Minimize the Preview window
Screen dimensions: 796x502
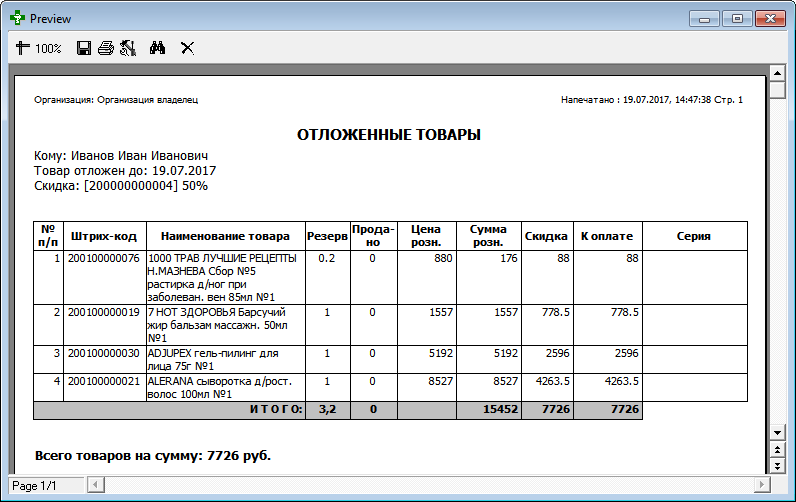[x=705, y=19]
